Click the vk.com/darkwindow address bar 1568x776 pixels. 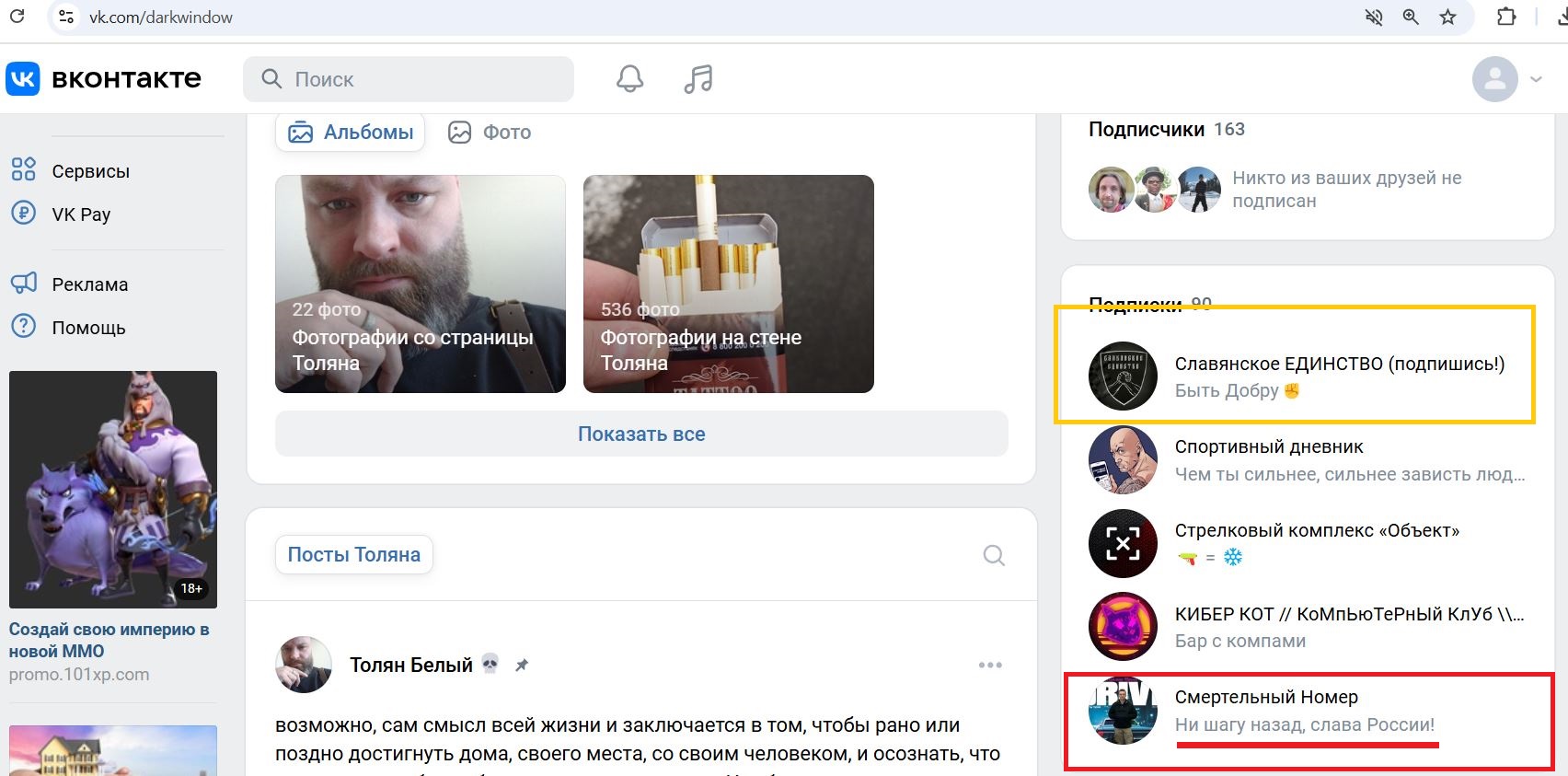(x=161, y=17)
